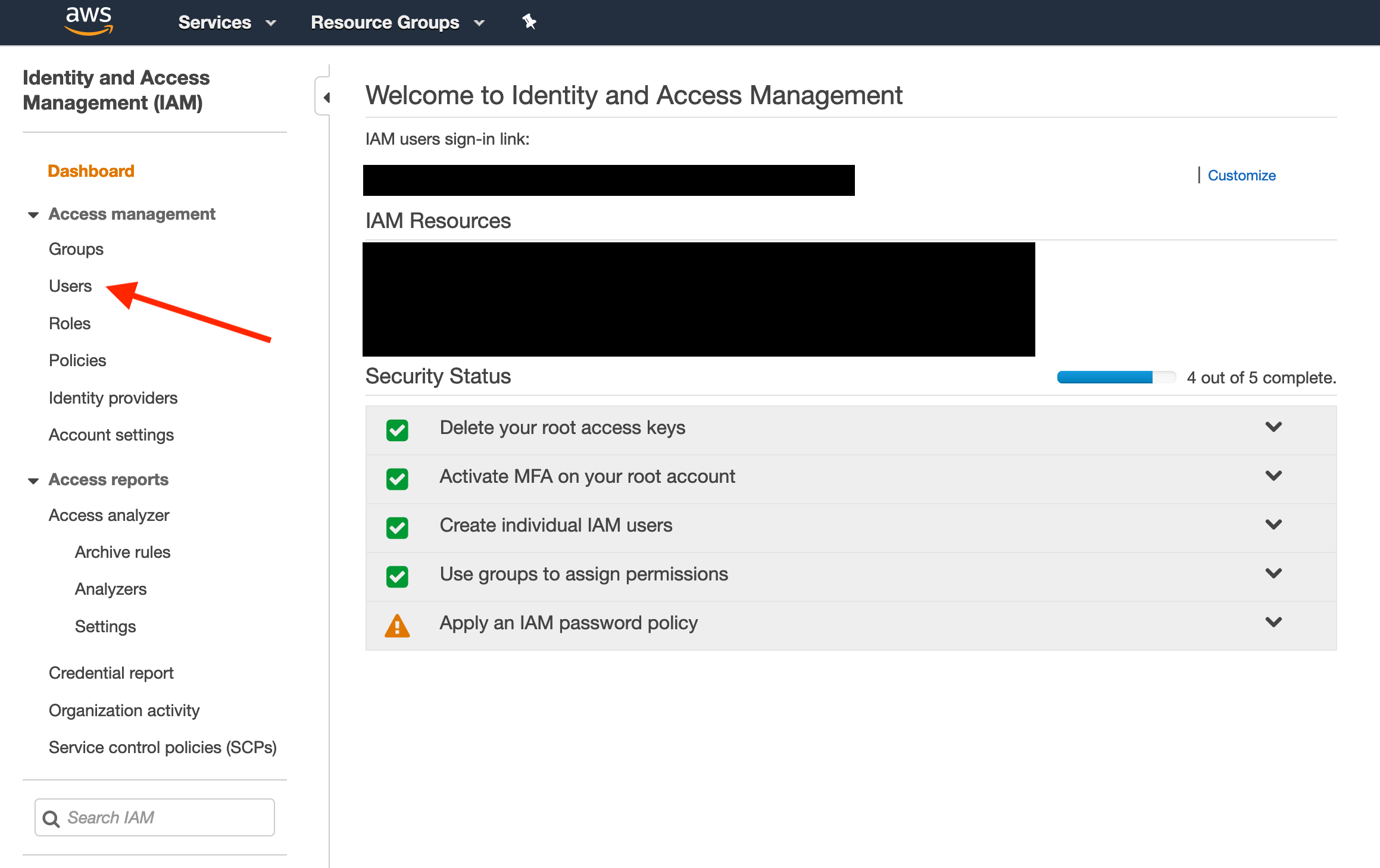Click green check for Activate MFA on root account
Screen dimensions: 1380x868
pos(397,479)
